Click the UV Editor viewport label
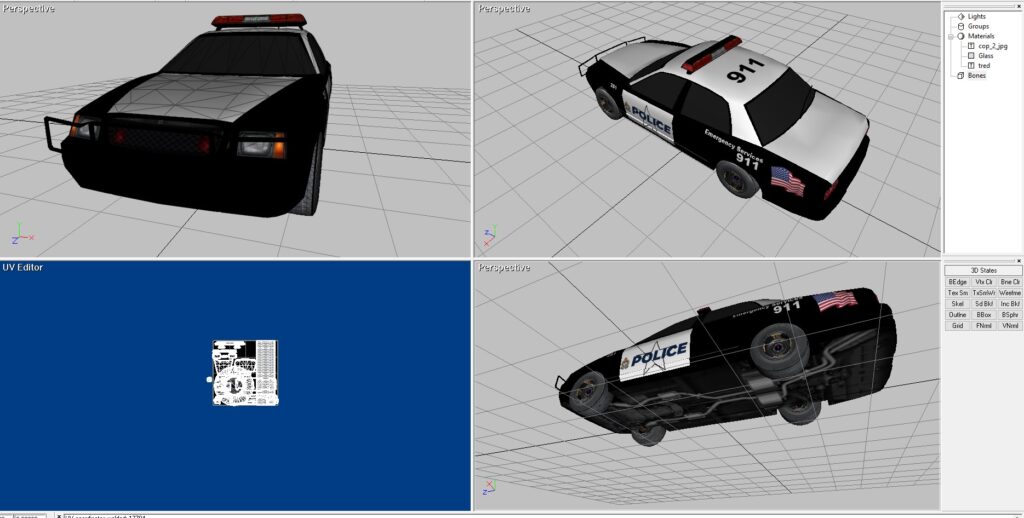The image size is (1024, 518). click(22, 267)
